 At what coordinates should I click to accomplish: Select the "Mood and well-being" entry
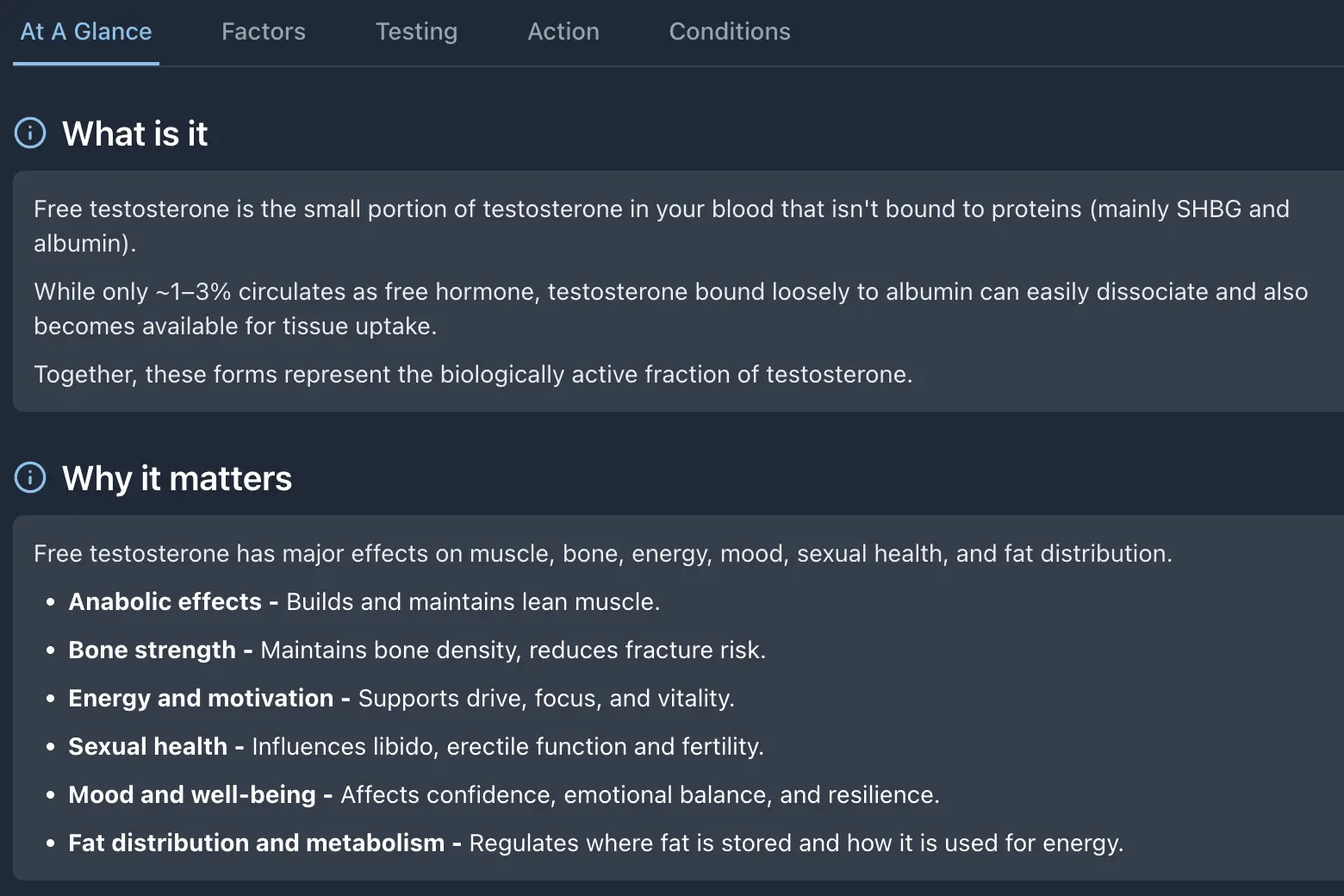tap(504, 794)
